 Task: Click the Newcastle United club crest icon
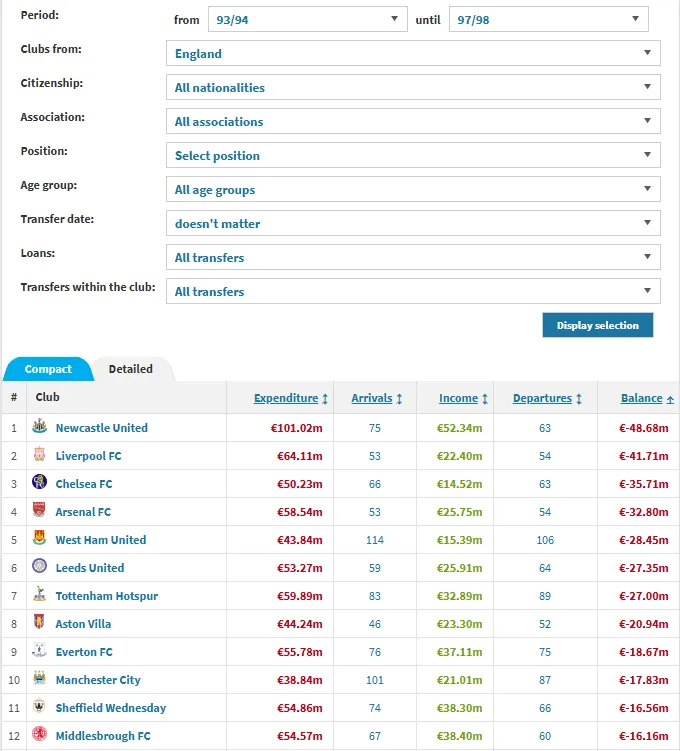point(39,428)
